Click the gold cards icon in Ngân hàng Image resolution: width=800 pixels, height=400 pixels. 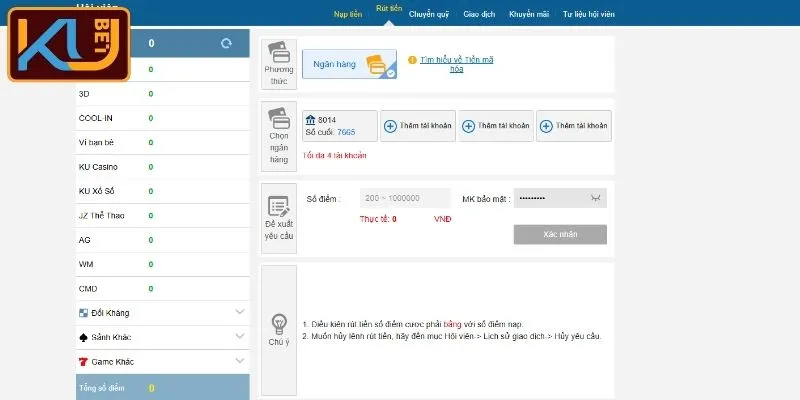(377, 64)
